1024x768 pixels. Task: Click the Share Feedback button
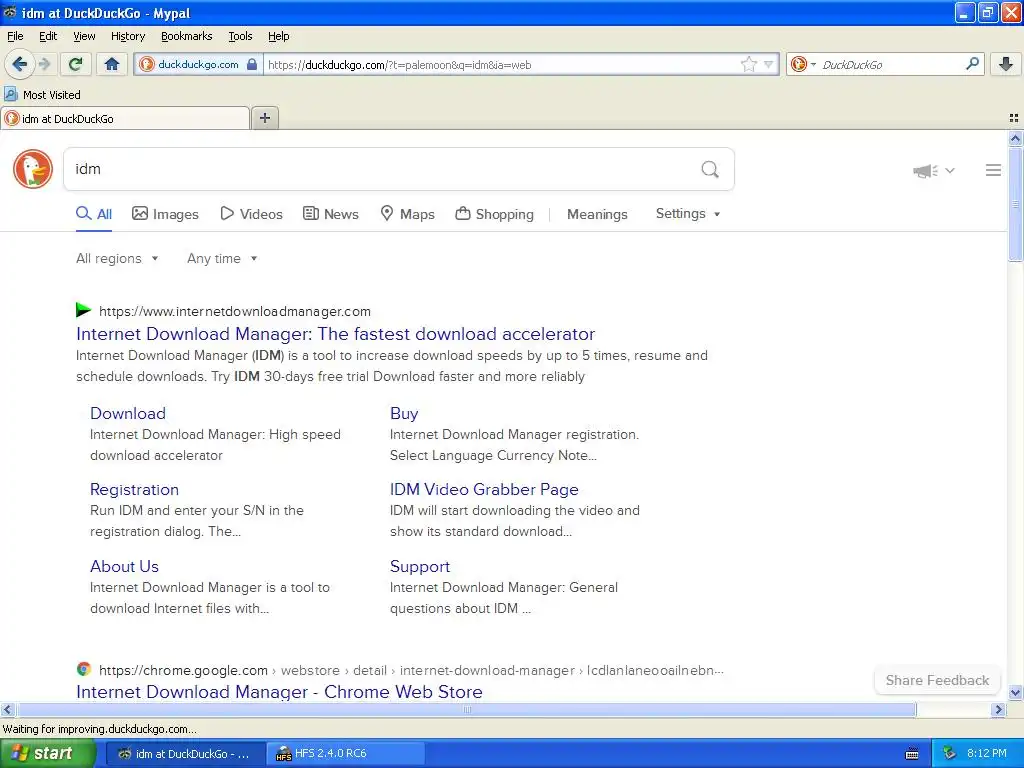coord(937,680)
